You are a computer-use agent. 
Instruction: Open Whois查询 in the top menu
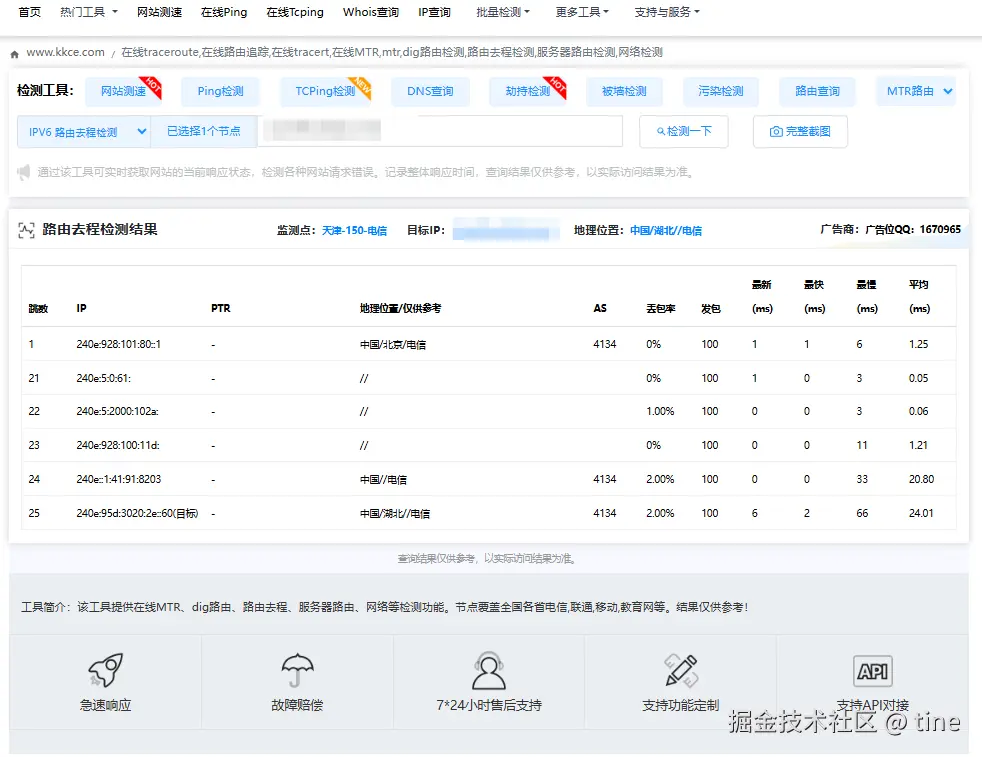pos(370,12)
